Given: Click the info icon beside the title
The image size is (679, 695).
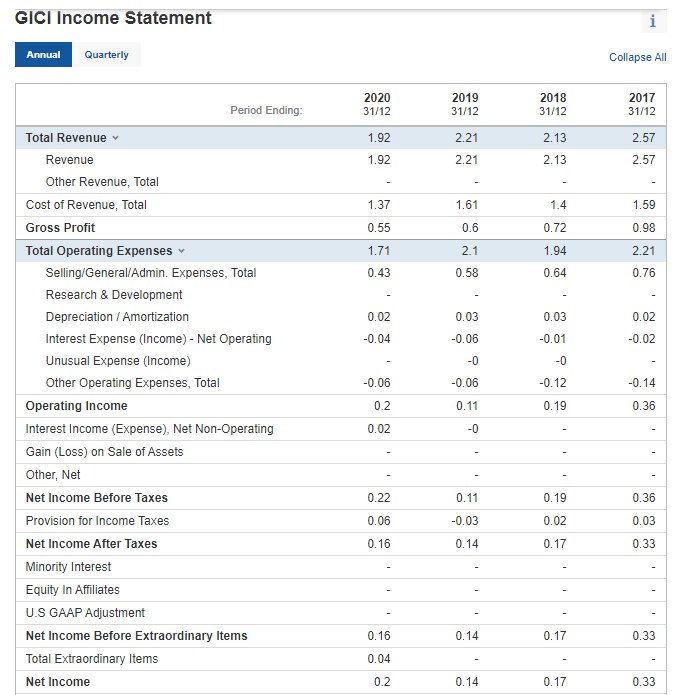Looking at the screenshot, I should point(653,21).
